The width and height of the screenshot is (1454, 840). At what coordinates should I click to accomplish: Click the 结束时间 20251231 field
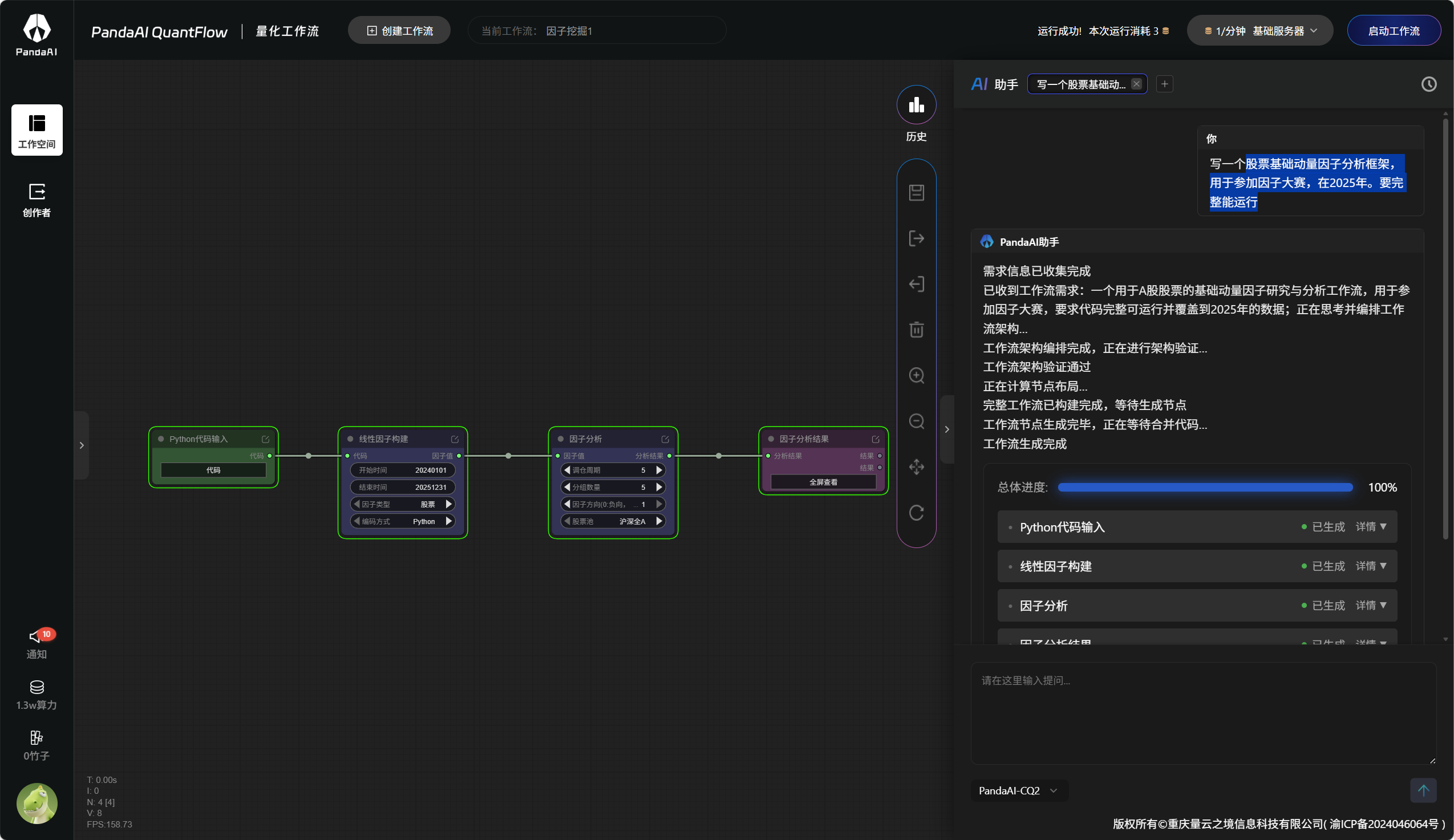pos(403,488)
